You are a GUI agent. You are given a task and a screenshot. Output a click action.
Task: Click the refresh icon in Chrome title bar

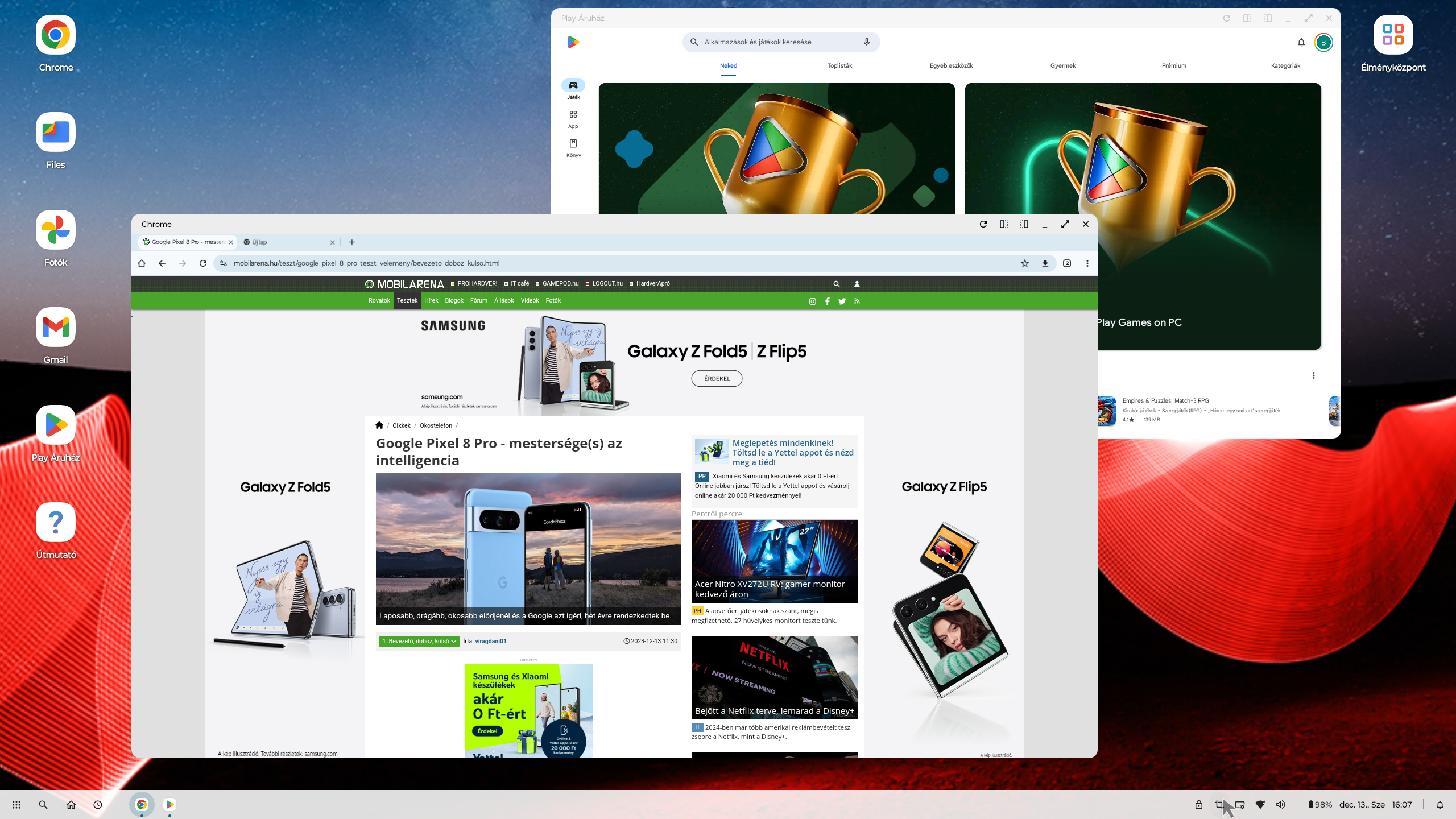coord(983,224)
